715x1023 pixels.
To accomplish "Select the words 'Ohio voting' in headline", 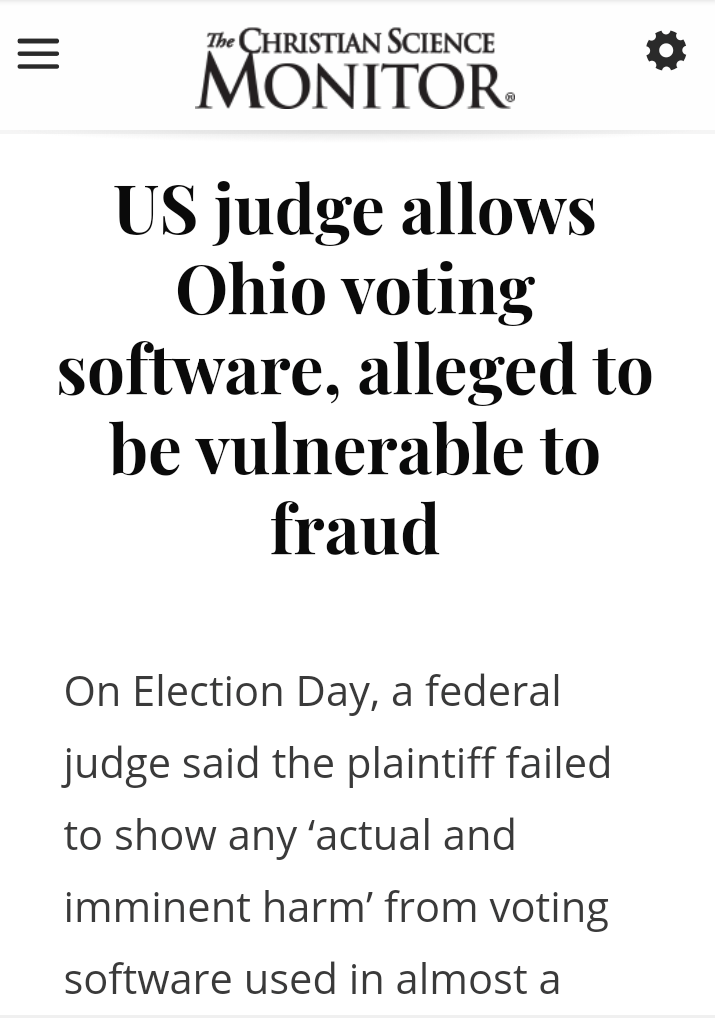I will [355, 289].
